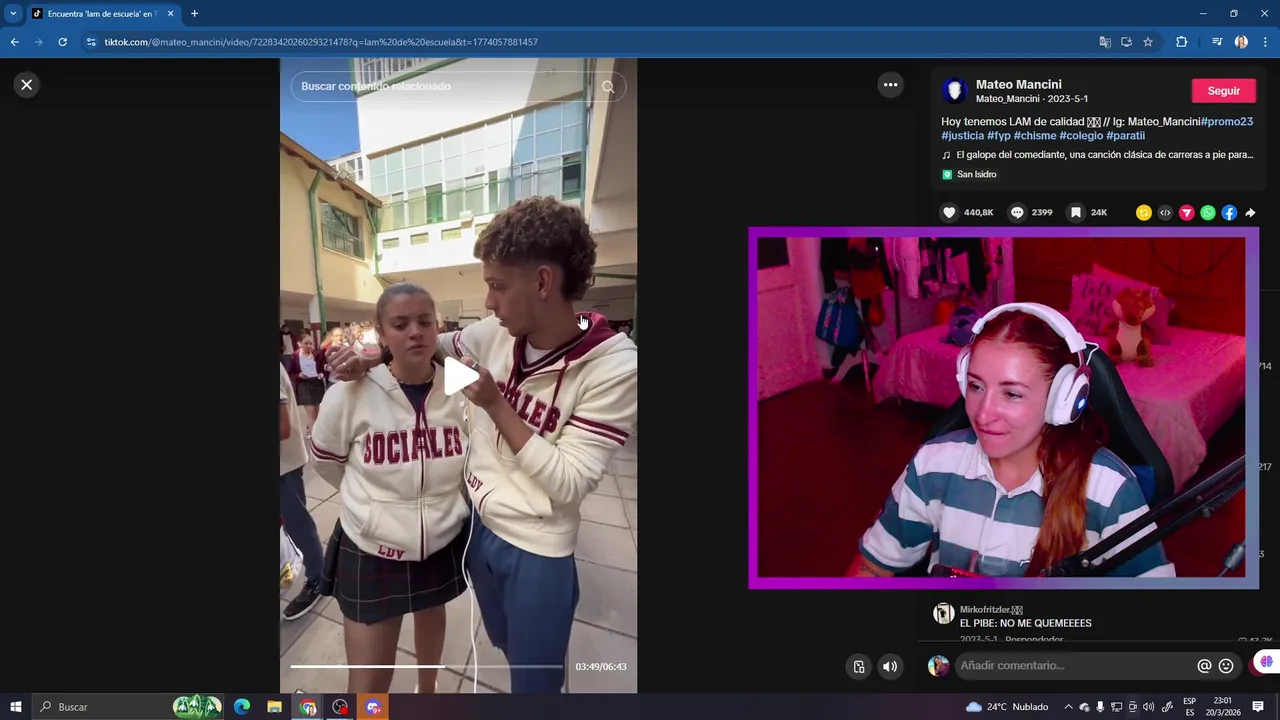The width and height of the screenshot is (1280, 720).
Task: Toggle floating player mode icon
Action: point(859,667)
